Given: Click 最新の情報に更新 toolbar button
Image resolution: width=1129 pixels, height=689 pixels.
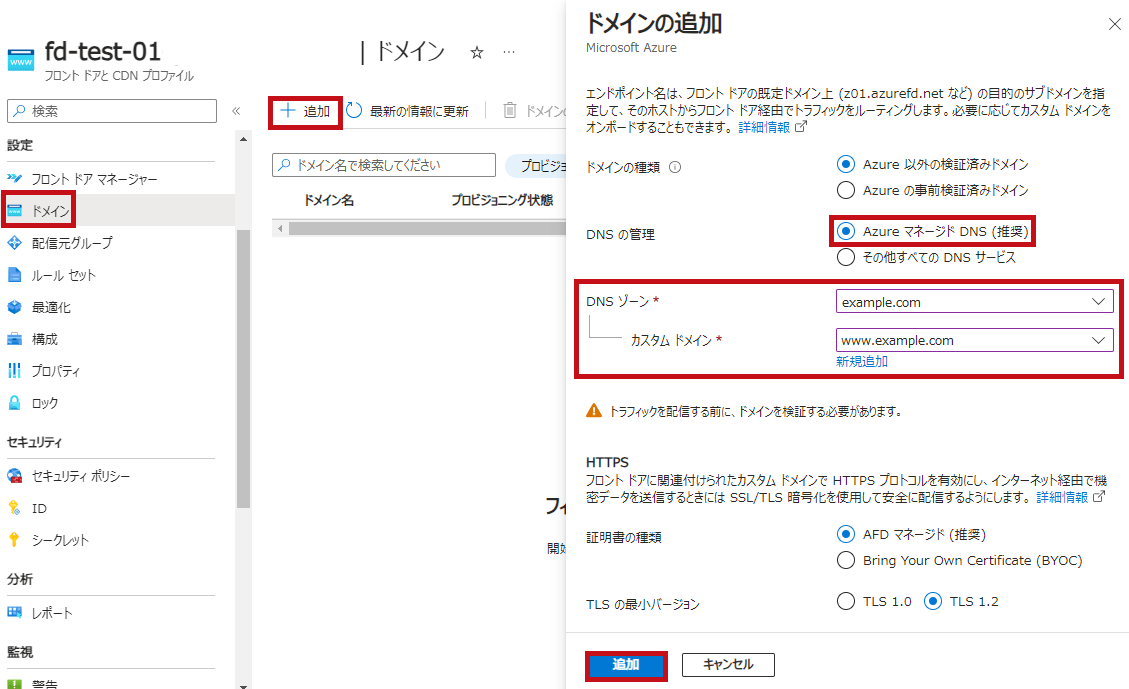Looking at the screenshot, I should tap(408, 111).
